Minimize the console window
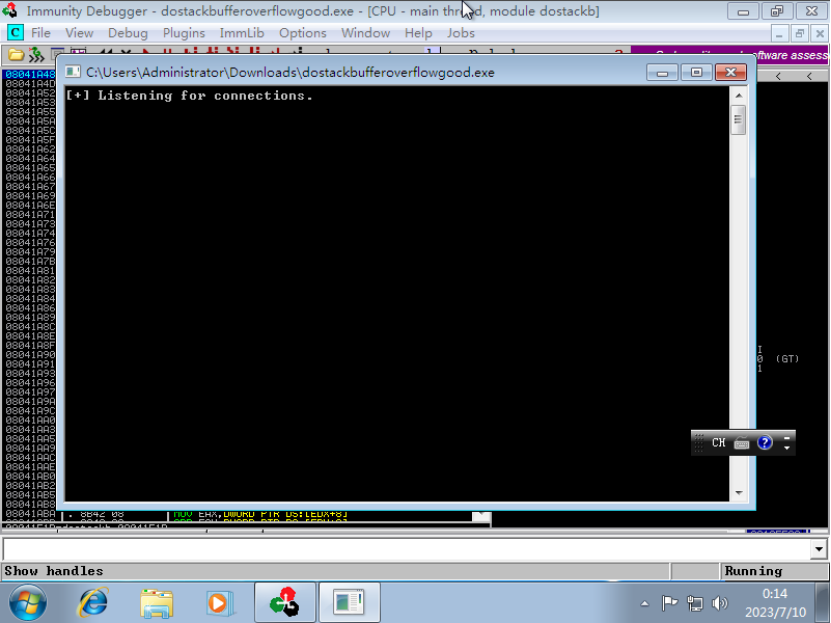Image resolution: width=831 pixels, height=623 pixels. [x=662, y=72]
